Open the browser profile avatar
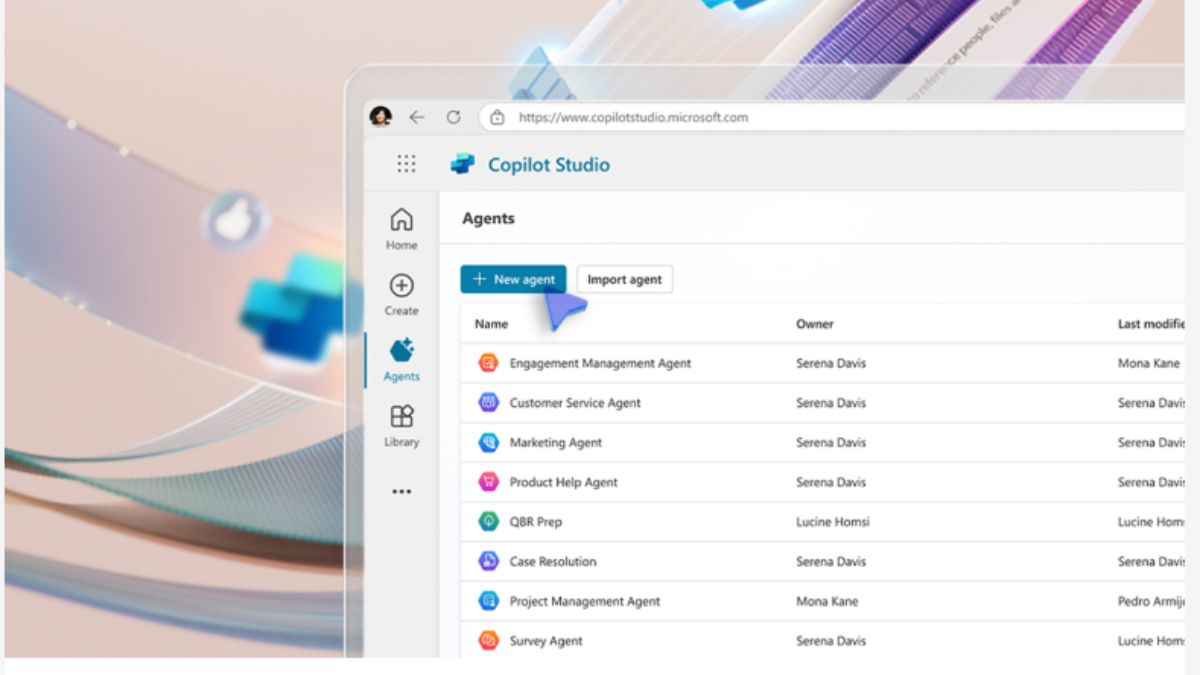The height and width of the screenshot is (675, 1200). [380, 117]
